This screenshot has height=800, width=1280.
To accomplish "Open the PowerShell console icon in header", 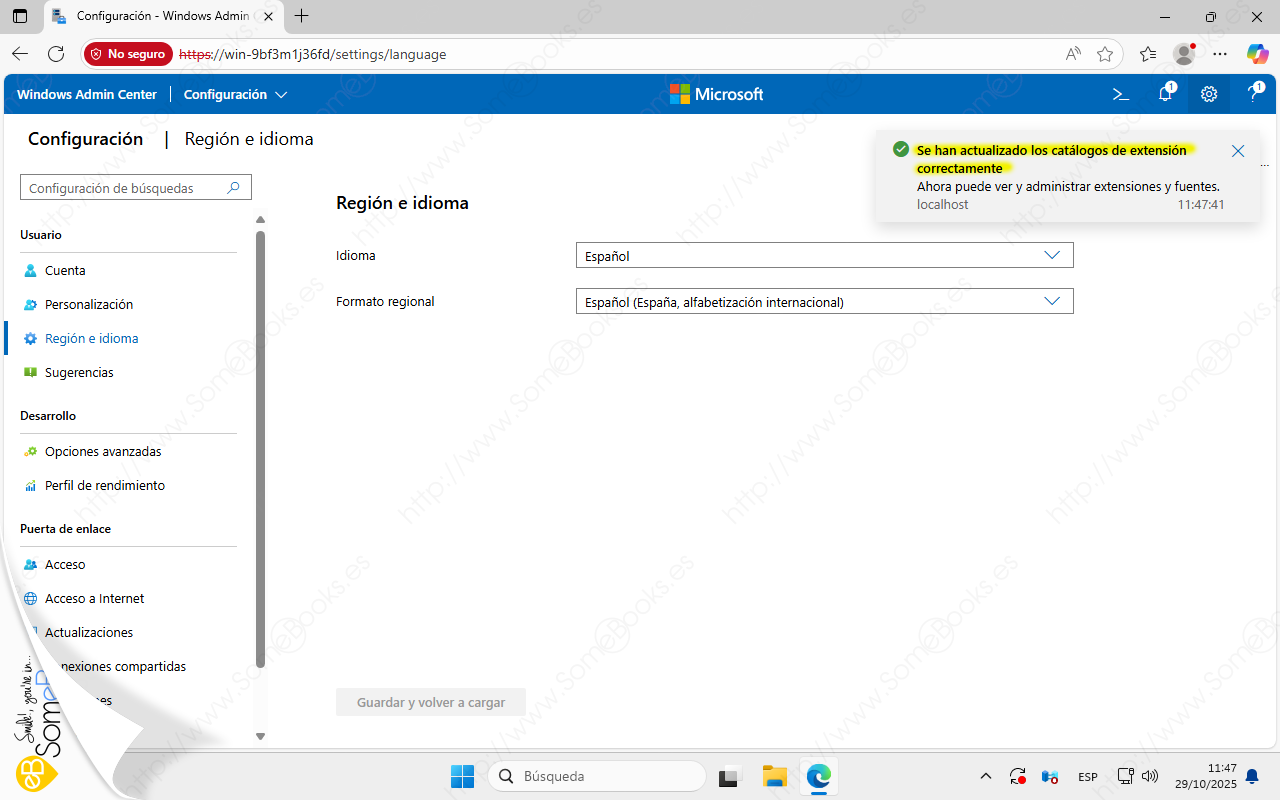I will (x=1121, y=94).
